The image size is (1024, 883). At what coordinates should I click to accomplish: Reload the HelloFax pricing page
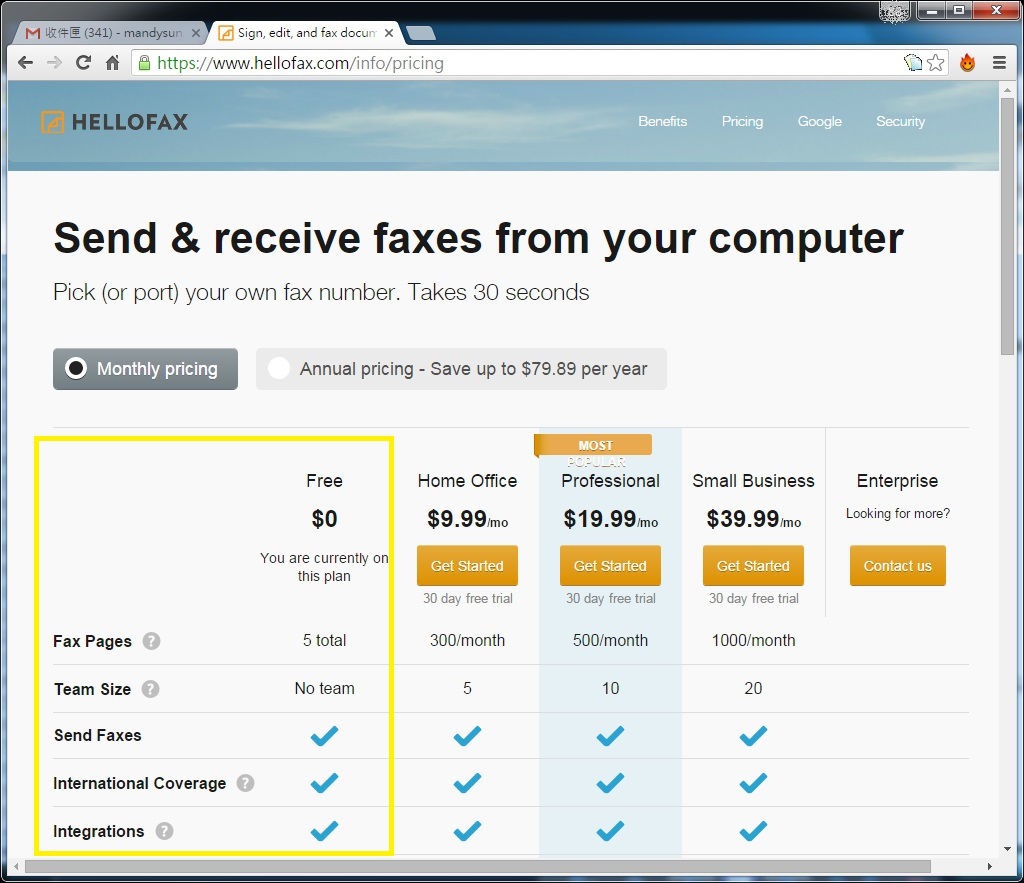click(x=83, y=63)
